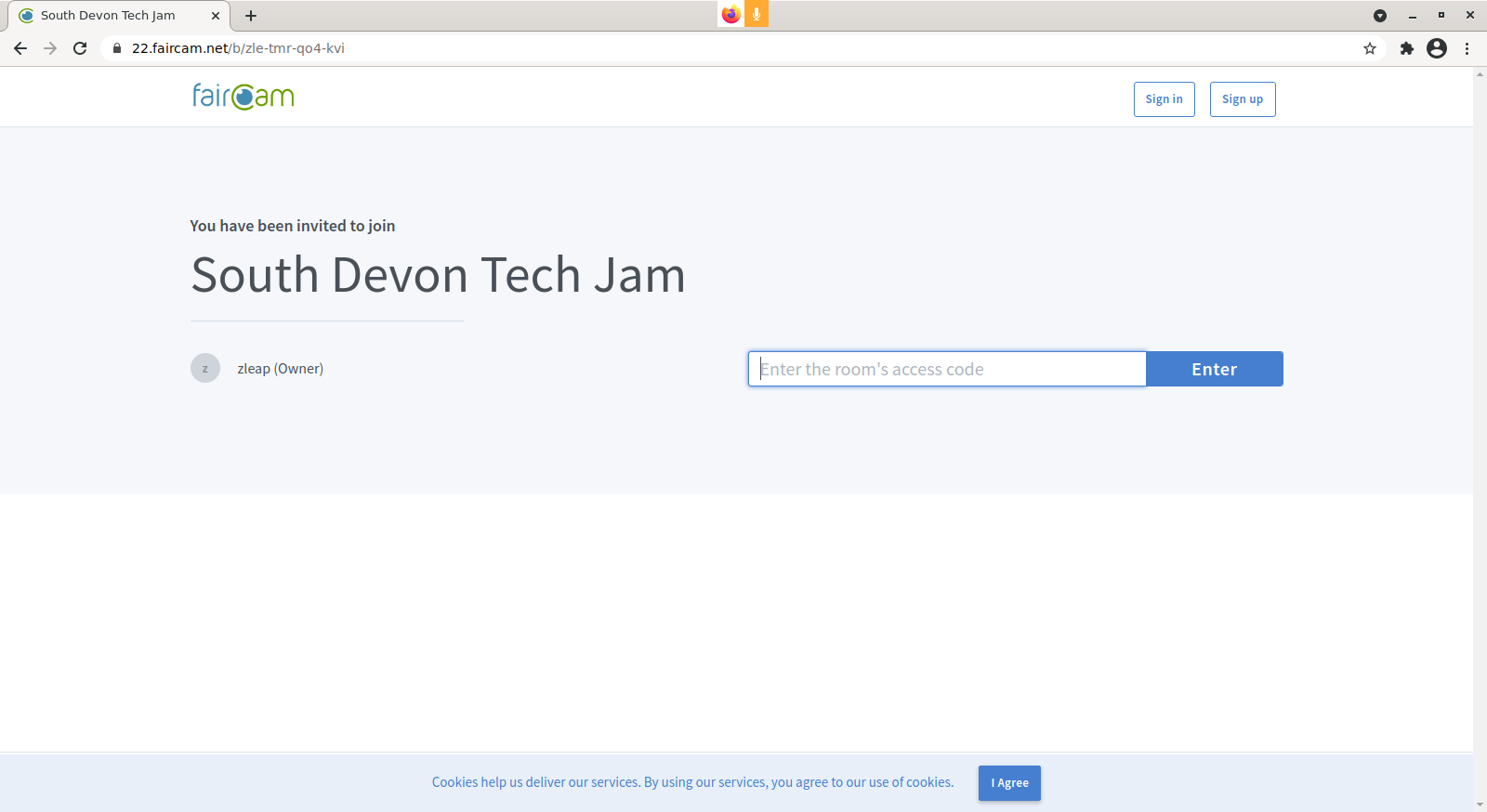Open the extensions puzzle icon
The image size is (1487, 812).
tap(1407, 48)
